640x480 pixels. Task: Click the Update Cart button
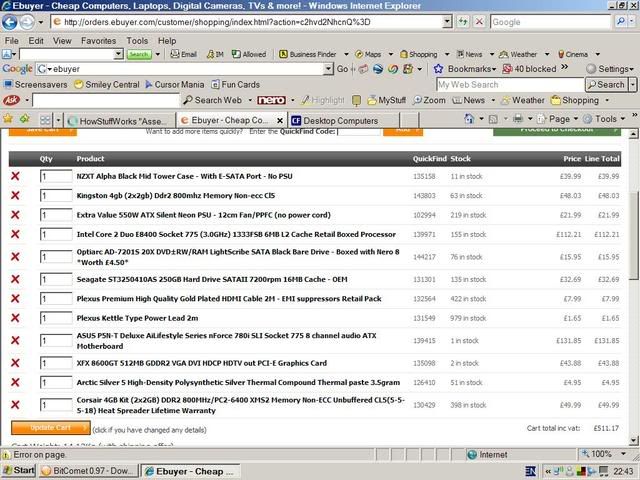[51, 428]
